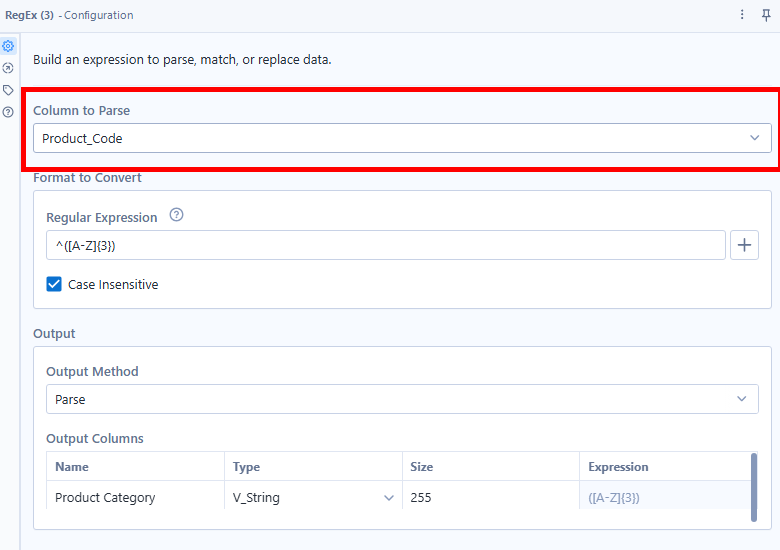Click the plus button beside regex field
The height and width of the screenshot is (550, 780).
point(744,245)
